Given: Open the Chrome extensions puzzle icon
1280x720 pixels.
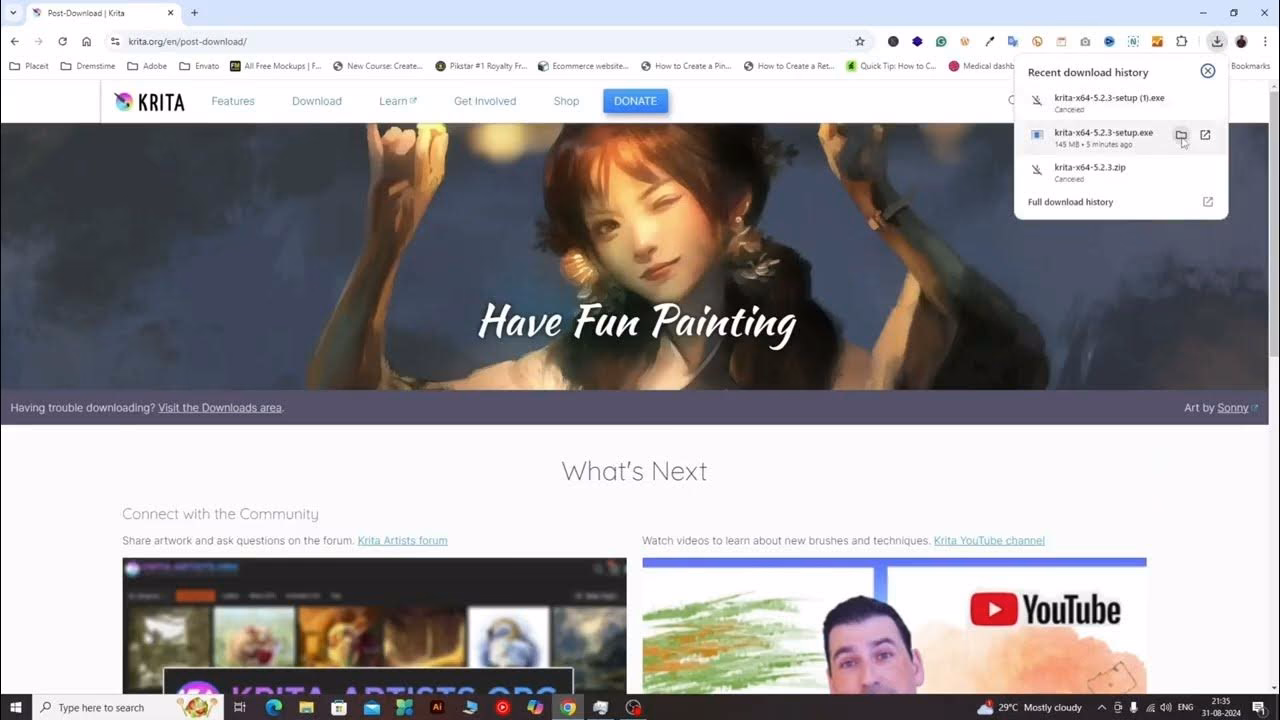Looking at the screenshot, I should (x=1181, y=41).
